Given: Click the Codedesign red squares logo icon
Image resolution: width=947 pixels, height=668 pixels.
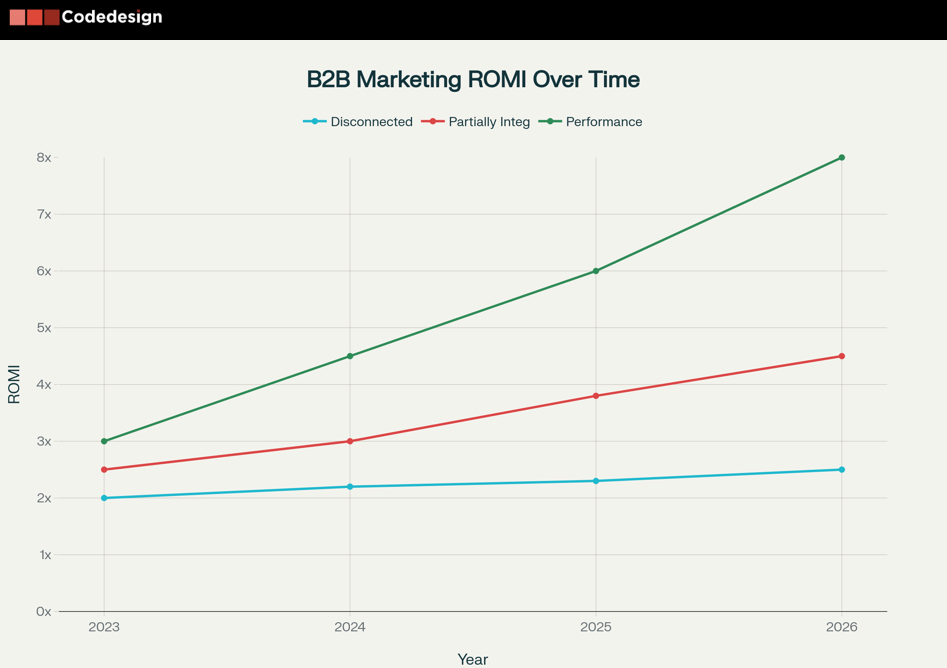Looking at the screenshot, I should pos(34,17).
